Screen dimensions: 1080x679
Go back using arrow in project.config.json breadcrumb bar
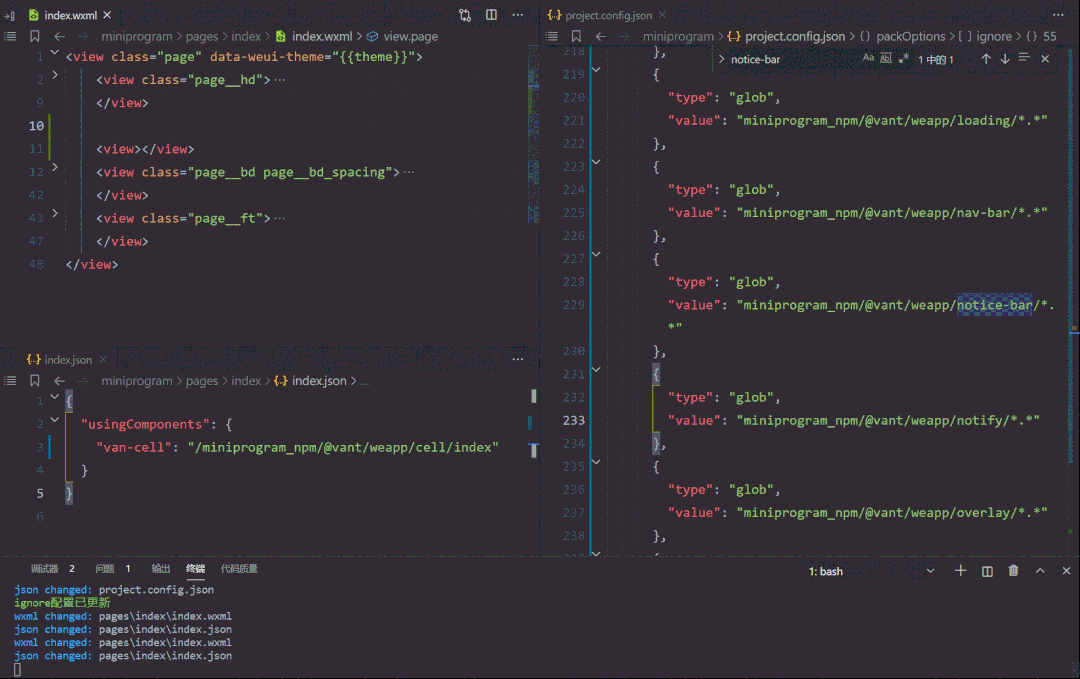pos(601,36)
